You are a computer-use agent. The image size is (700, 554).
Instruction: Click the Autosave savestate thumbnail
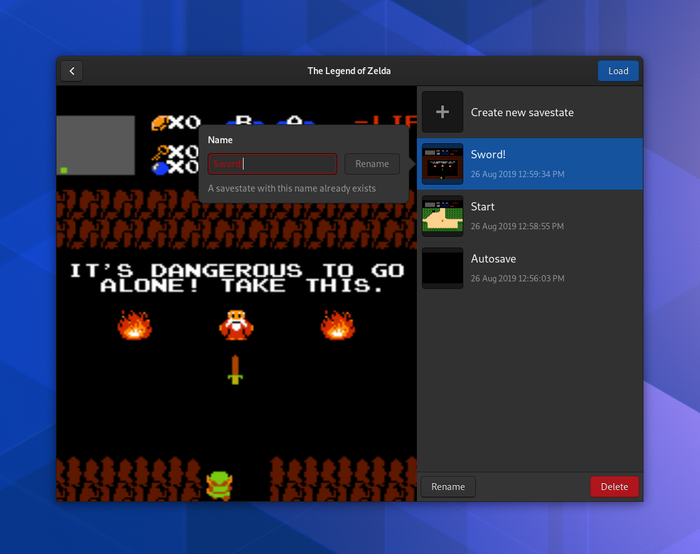point(442,268)
